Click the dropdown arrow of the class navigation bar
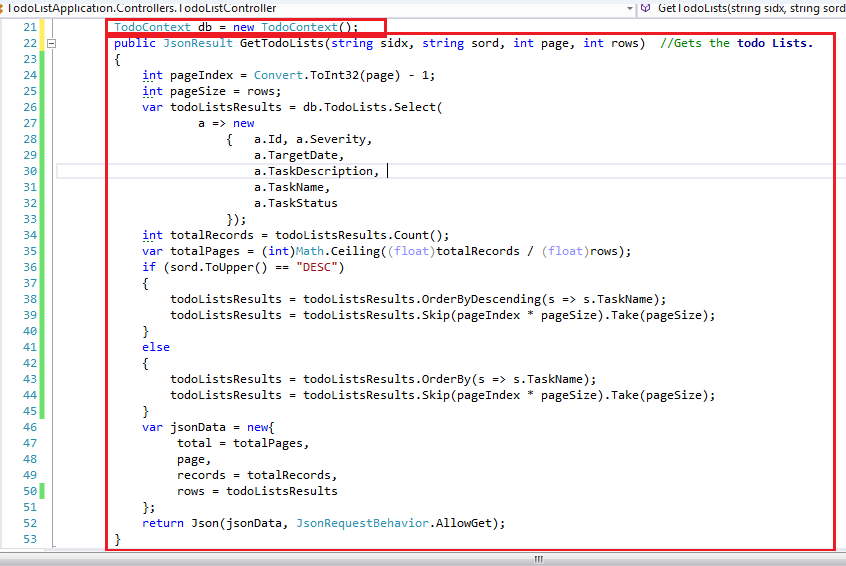846x566 pixels. 630,9
